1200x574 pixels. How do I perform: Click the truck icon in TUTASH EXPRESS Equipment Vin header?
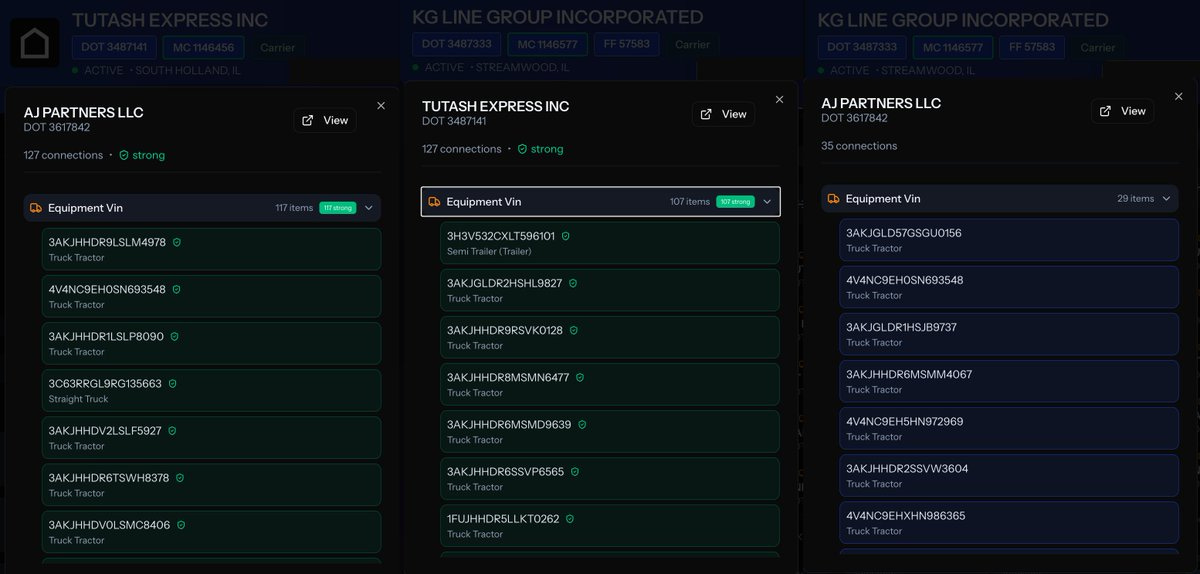point(435,201)
